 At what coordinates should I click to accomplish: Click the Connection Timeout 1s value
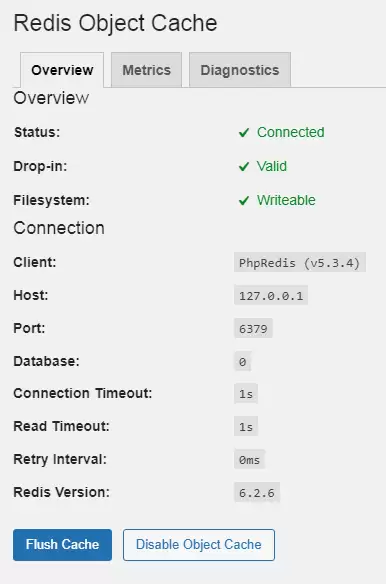(246, 394)
